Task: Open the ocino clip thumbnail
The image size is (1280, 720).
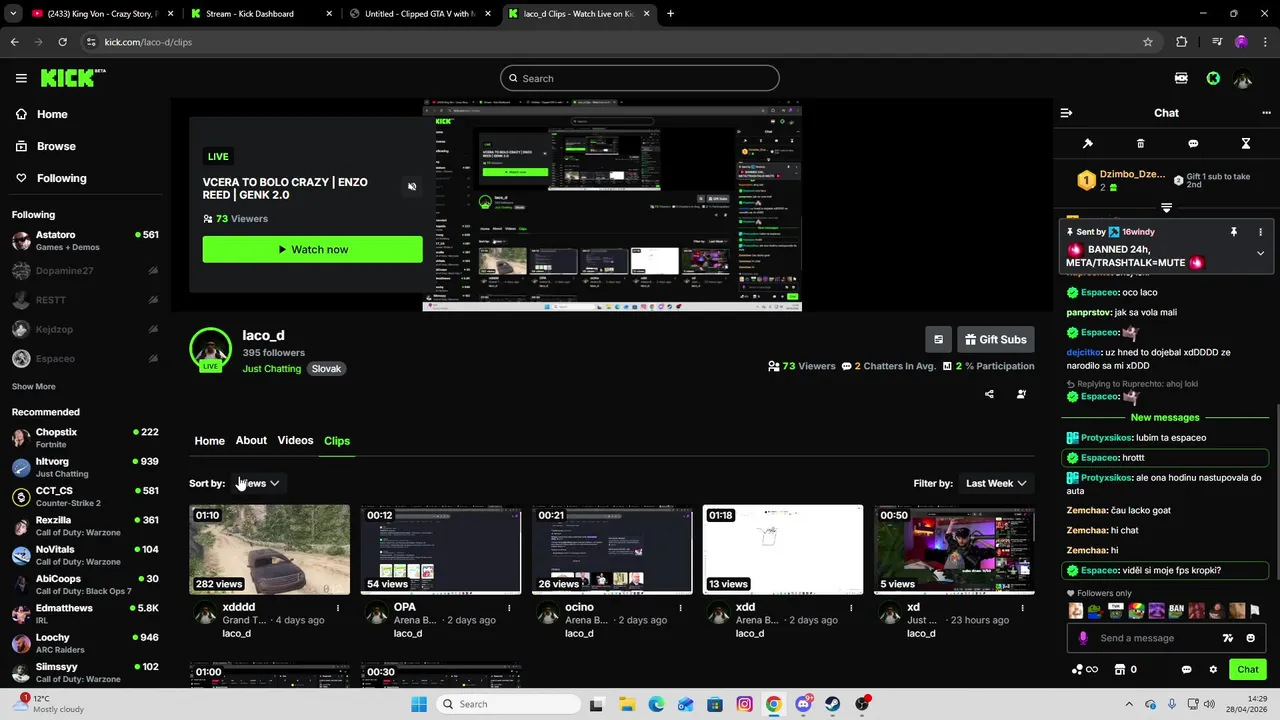Action: click(x=612, y=549)
